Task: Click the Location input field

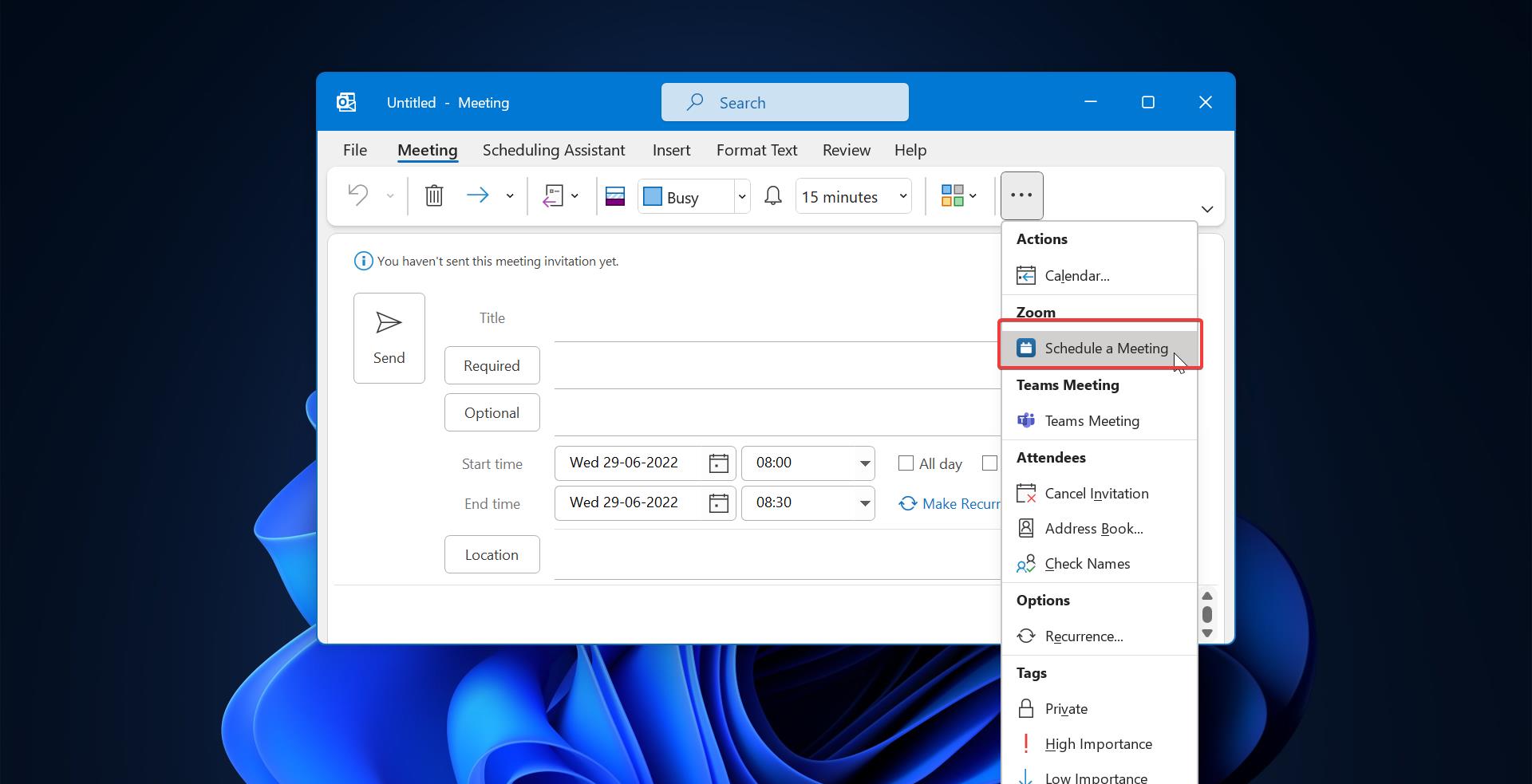Action: tap(778, 556)
